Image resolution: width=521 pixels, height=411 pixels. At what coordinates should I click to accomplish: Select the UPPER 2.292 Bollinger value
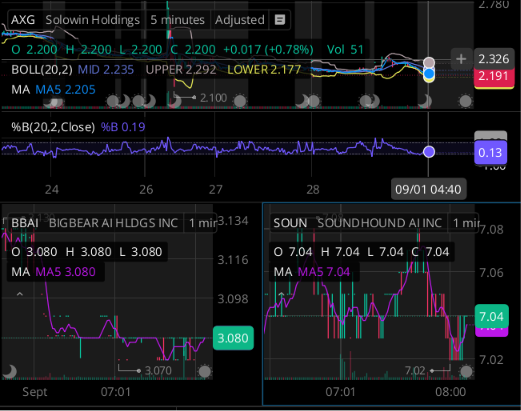pyautogui.click(x=181, y=70)
